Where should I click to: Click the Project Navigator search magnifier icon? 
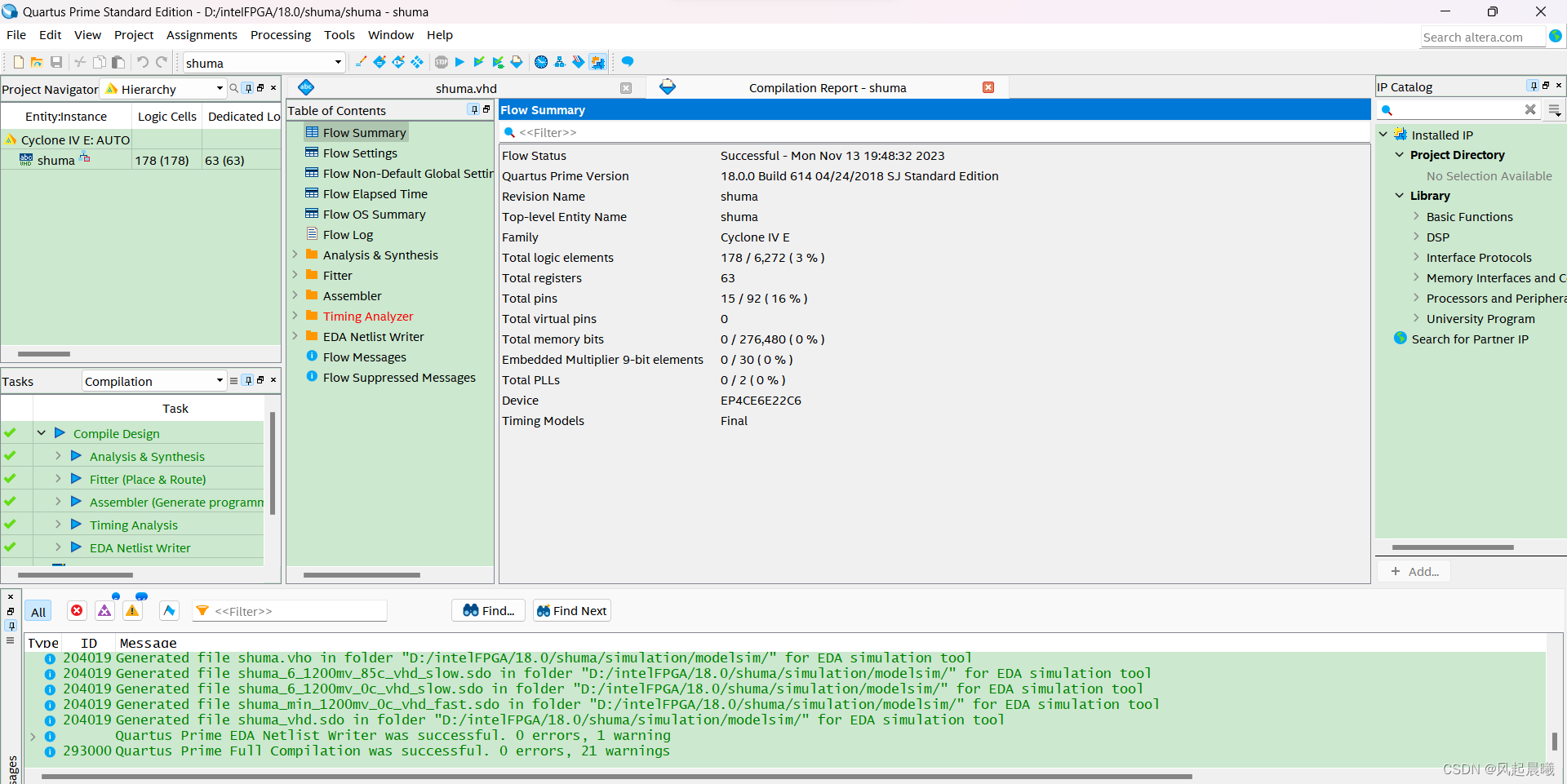[234, 88]
